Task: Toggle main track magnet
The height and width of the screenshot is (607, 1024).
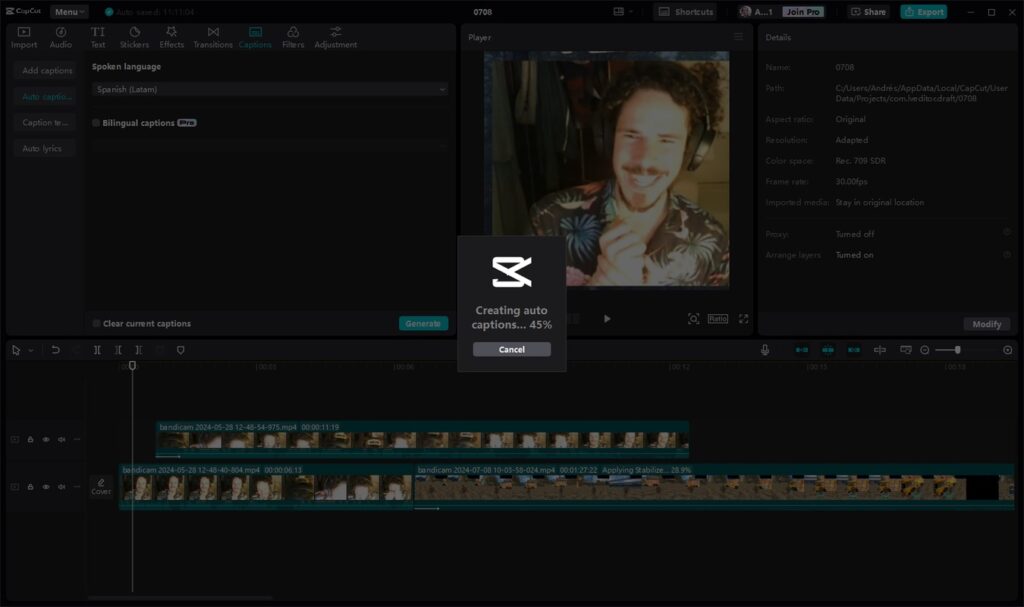Action: [x=802, y=350]
